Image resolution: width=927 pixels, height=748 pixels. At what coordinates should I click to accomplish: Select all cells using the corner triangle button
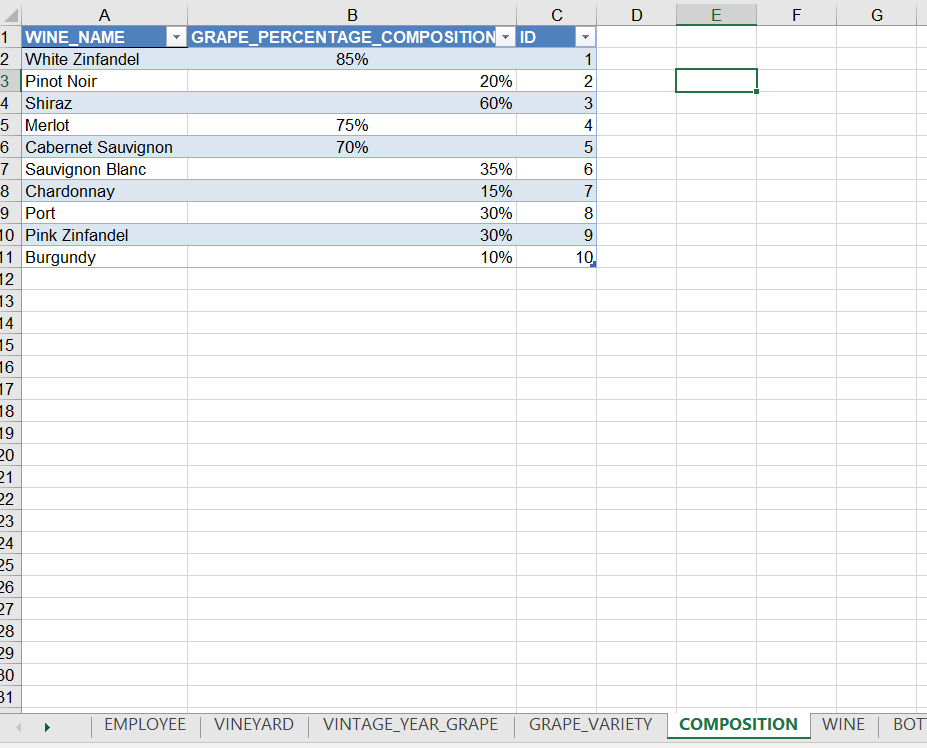10,13
